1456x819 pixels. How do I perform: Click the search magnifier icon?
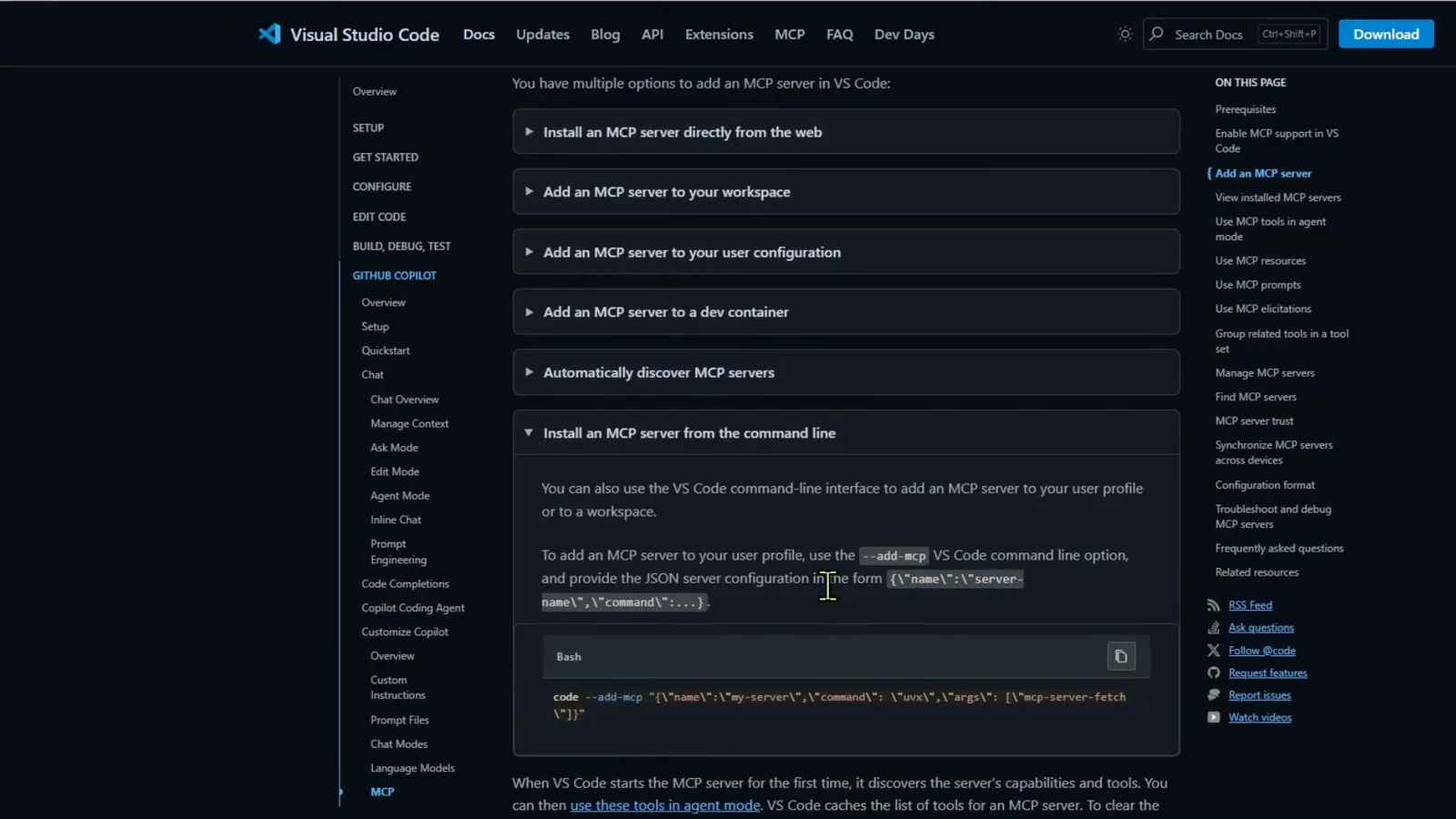(1157, 34)
